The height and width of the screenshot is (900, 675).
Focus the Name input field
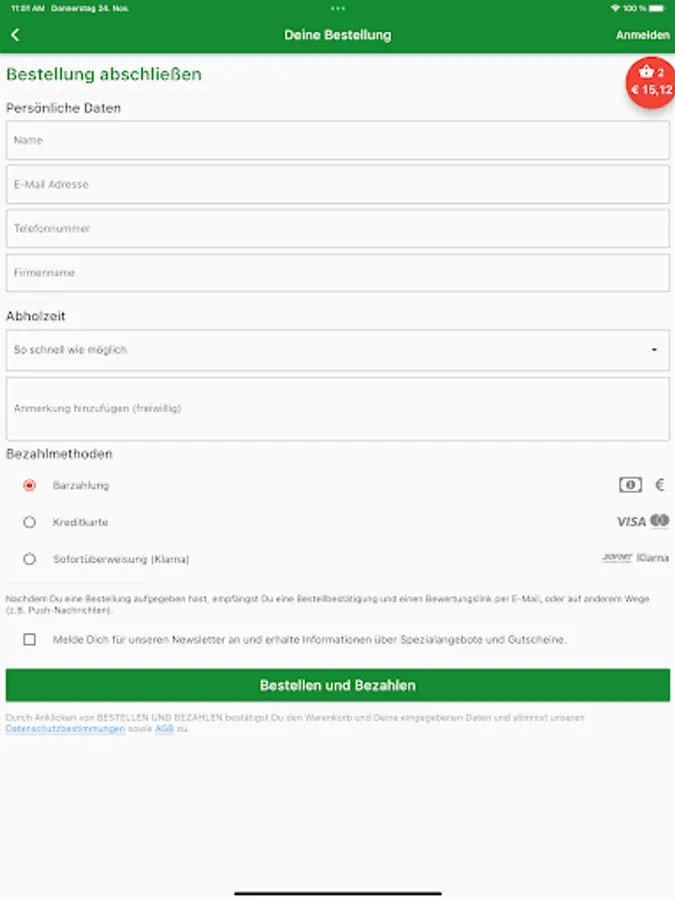click(337, 141)
